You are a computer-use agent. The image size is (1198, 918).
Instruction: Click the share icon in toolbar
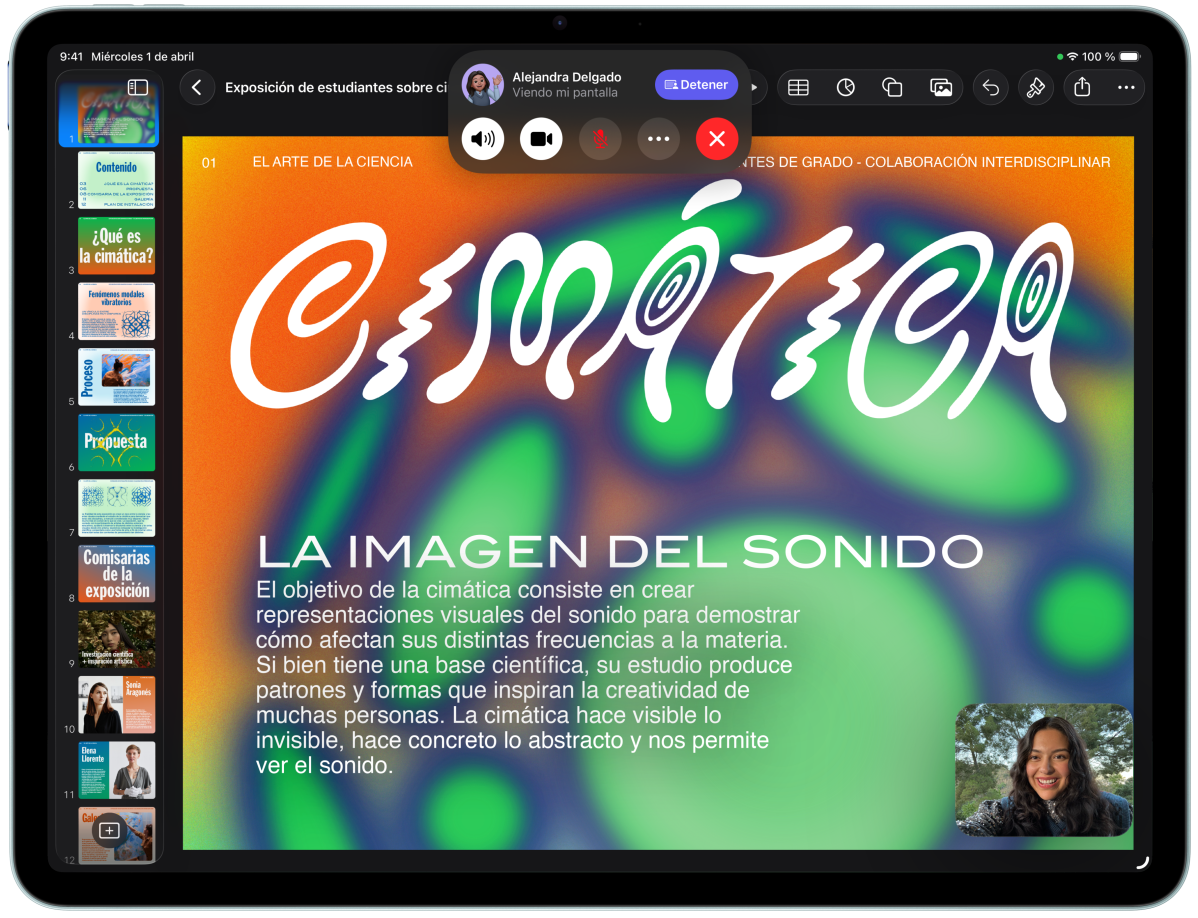point(1082,88)
